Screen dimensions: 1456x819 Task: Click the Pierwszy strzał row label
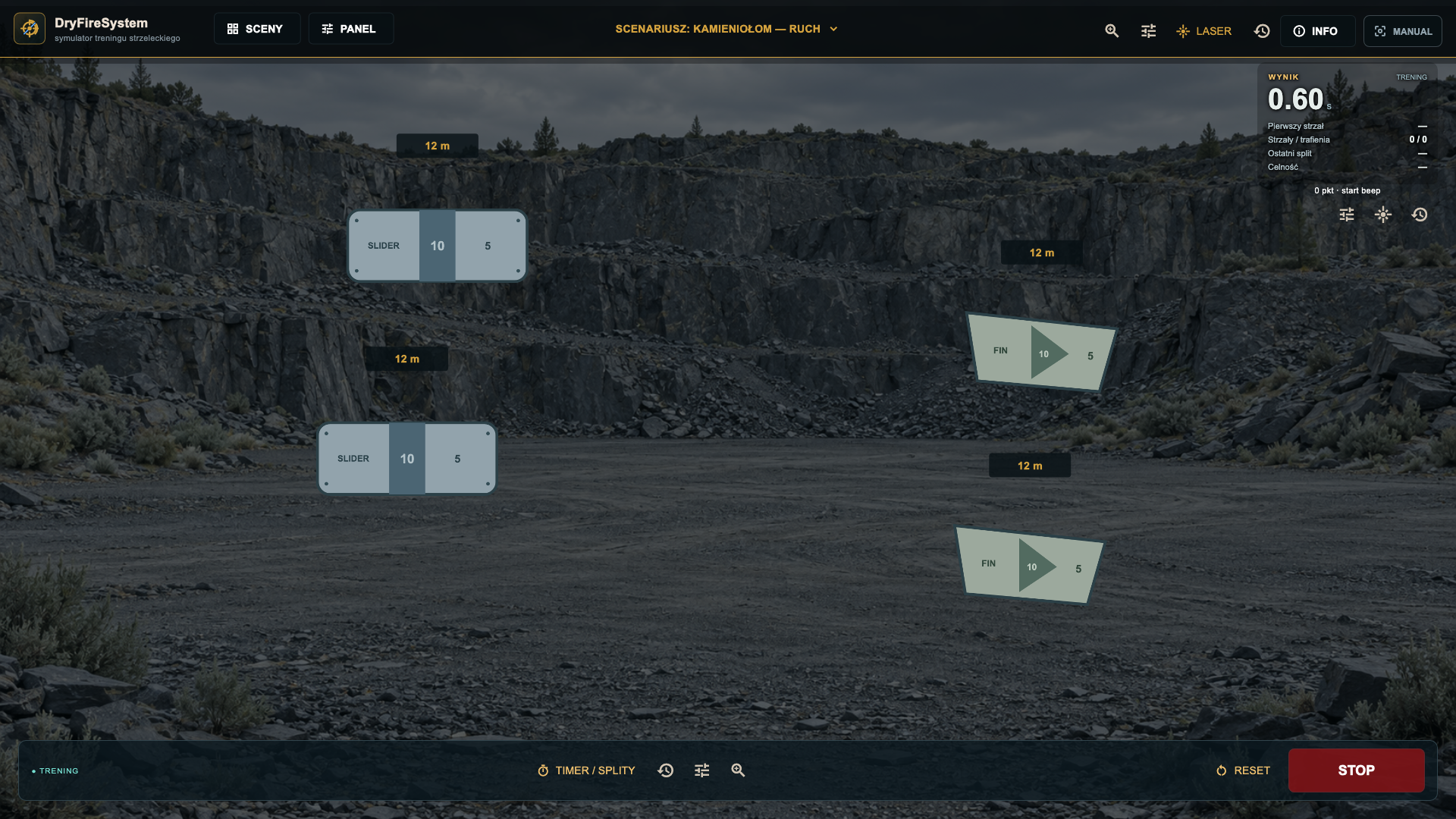(x=1295, y=127)
